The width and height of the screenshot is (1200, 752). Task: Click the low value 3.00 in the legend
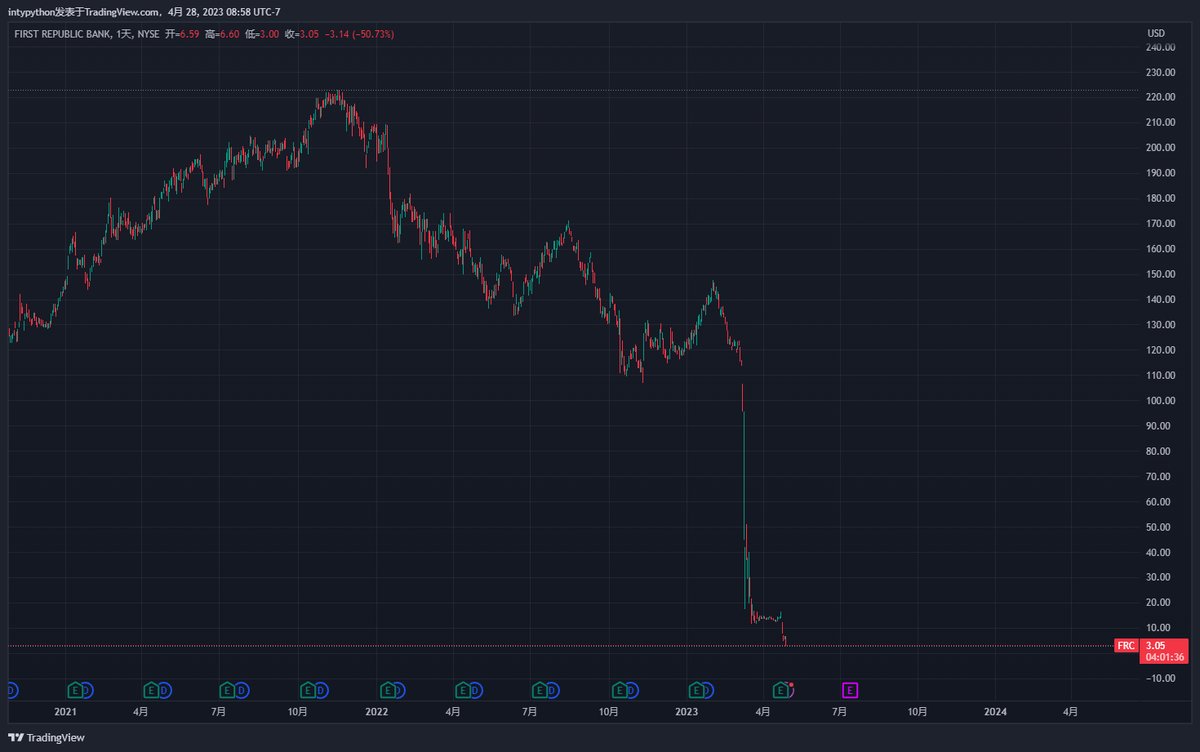click(268, 34)
